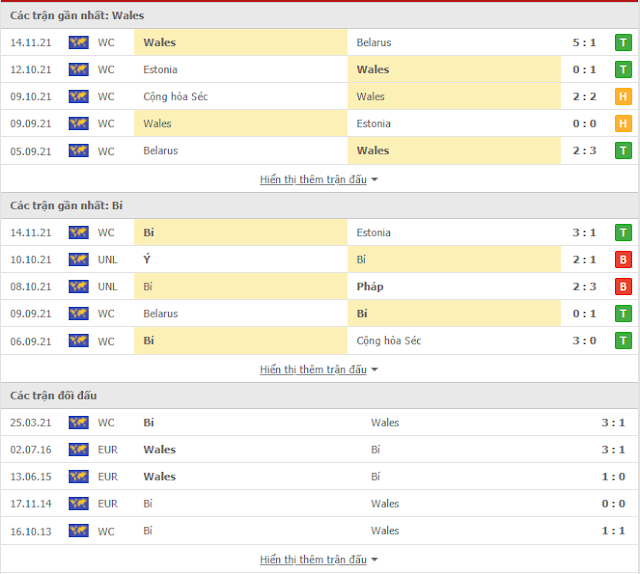
Task: Select the Các trận đối đầu section header
Action: [53, 396]
